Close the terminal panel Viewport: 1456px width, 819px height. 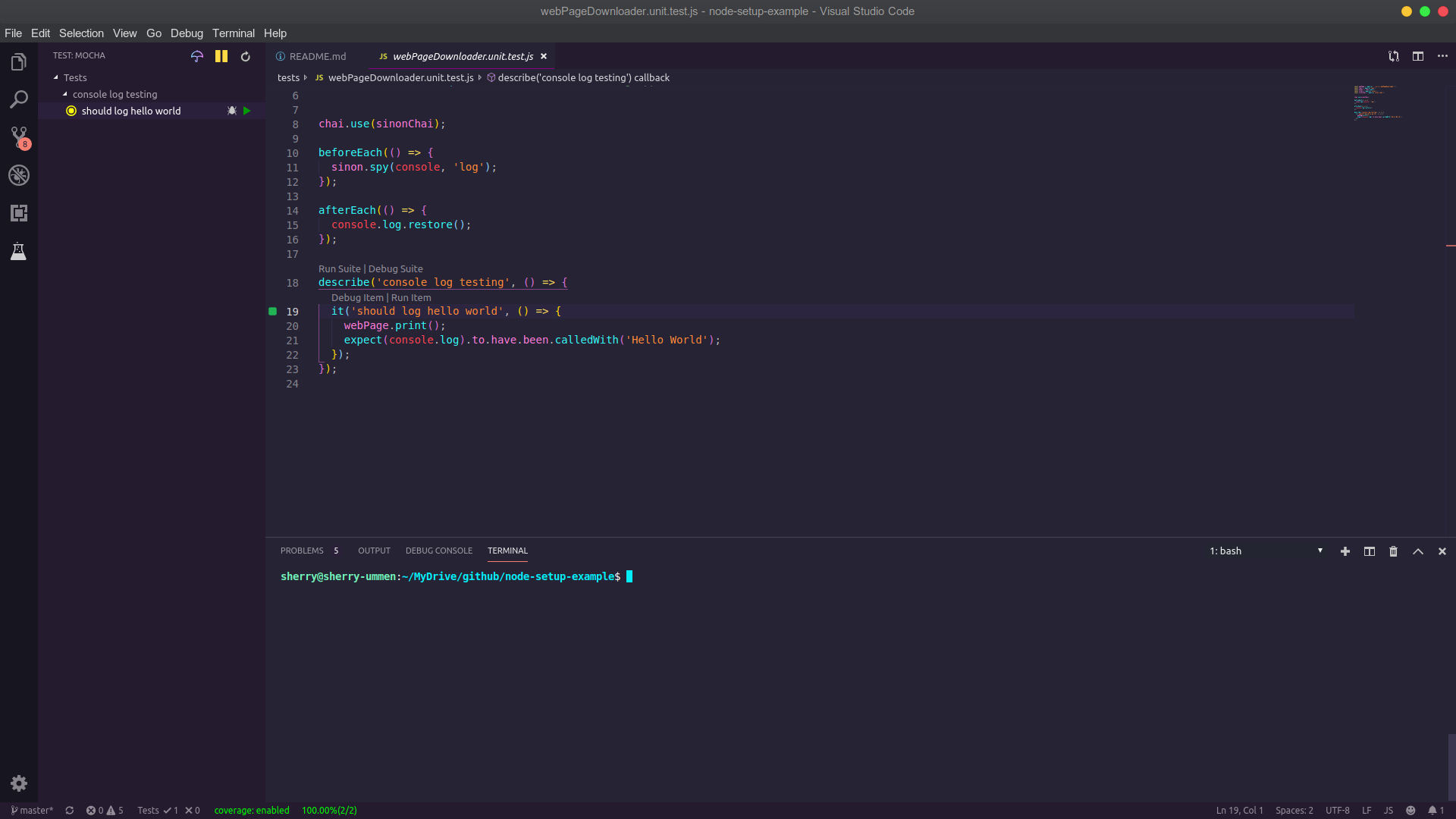[1442, 551]
